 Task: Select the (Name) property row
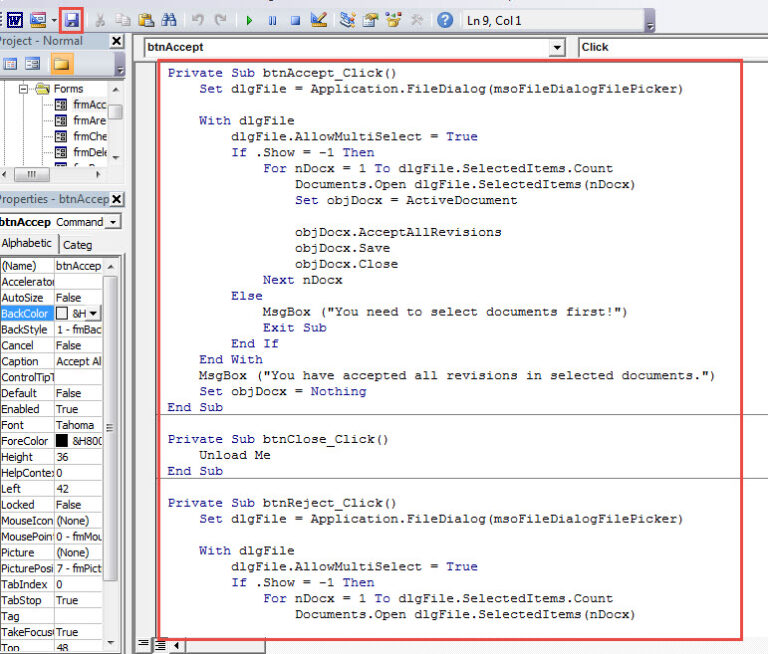coord(51,266)
